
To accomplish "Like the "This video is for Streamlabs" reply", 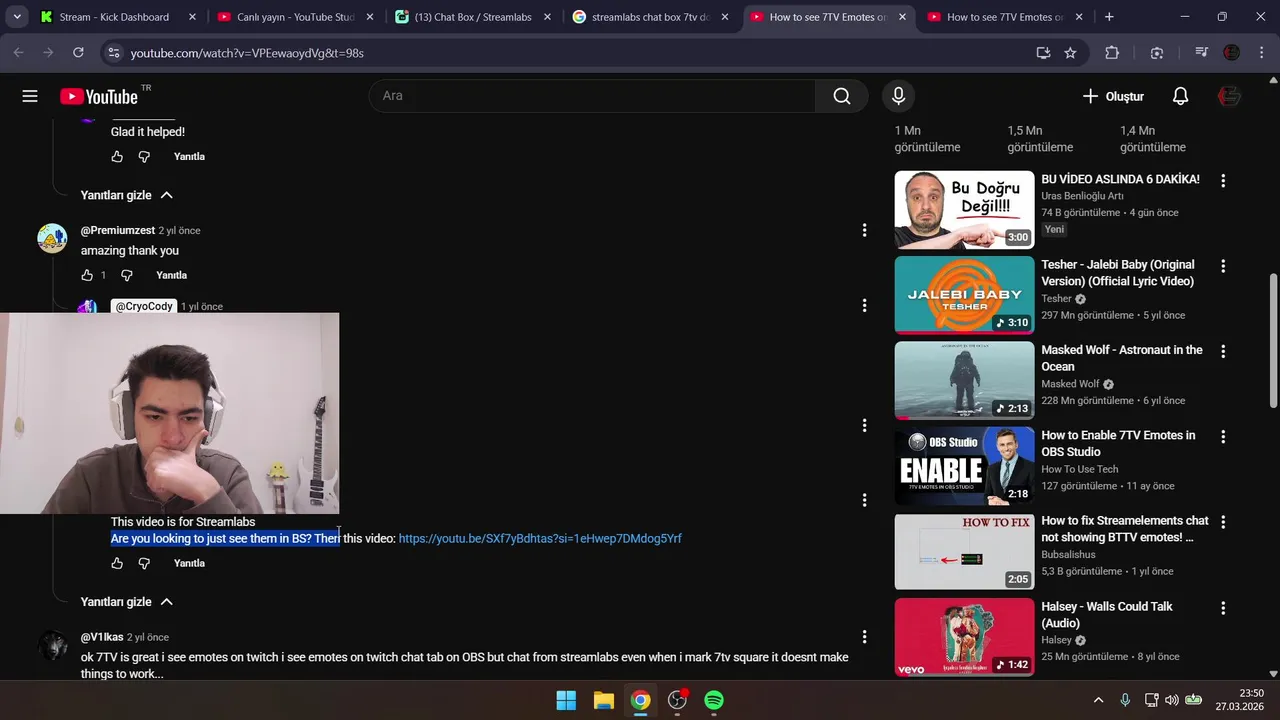I will click(117, 563).
